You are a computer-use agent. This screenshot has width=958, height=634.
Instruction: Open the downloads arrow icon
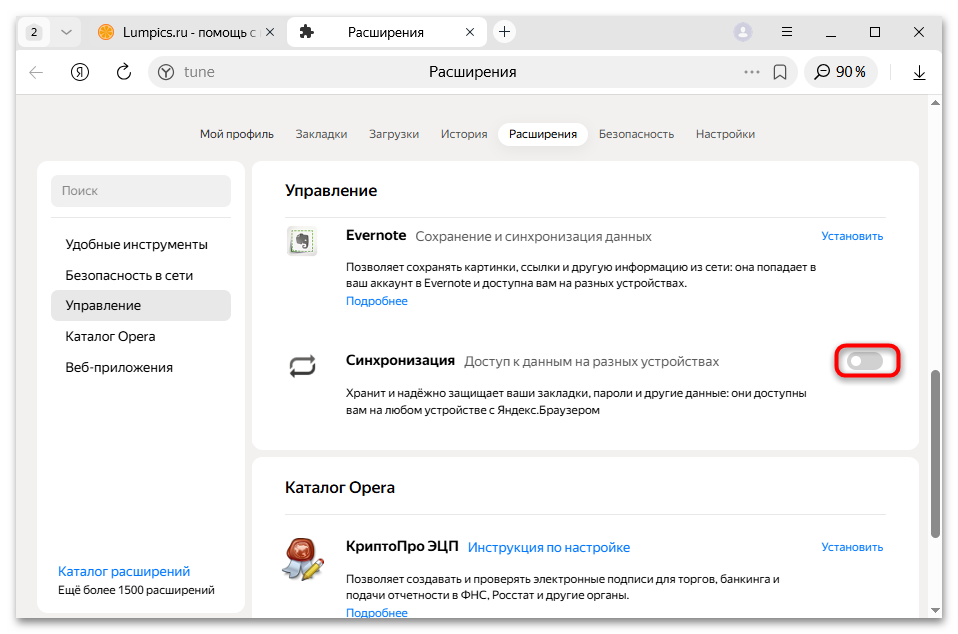pyautogui.click(x=919, y=72)
